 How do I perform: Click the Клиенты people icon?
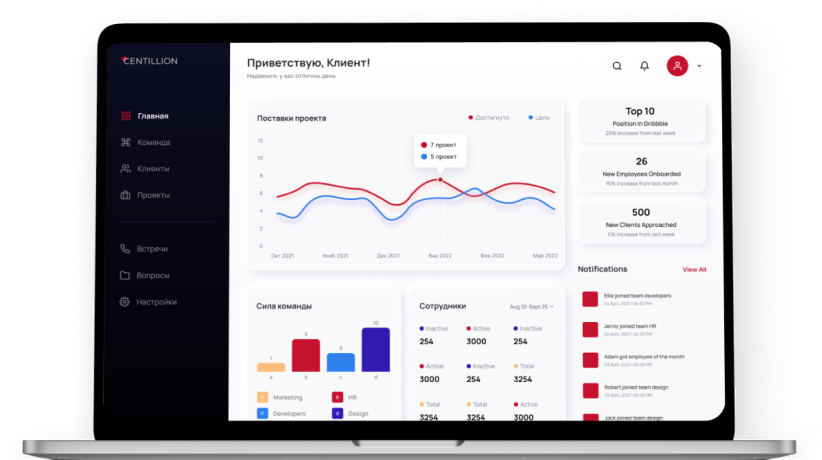pyautogui.click(x=126, y=168)
